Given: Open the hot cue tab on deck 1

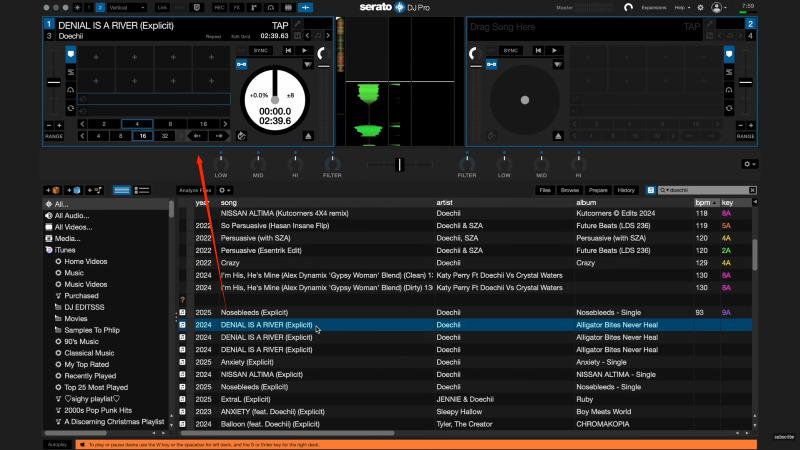Looking at the screenshot, I should pyautogui.click(x=70, y=54).
